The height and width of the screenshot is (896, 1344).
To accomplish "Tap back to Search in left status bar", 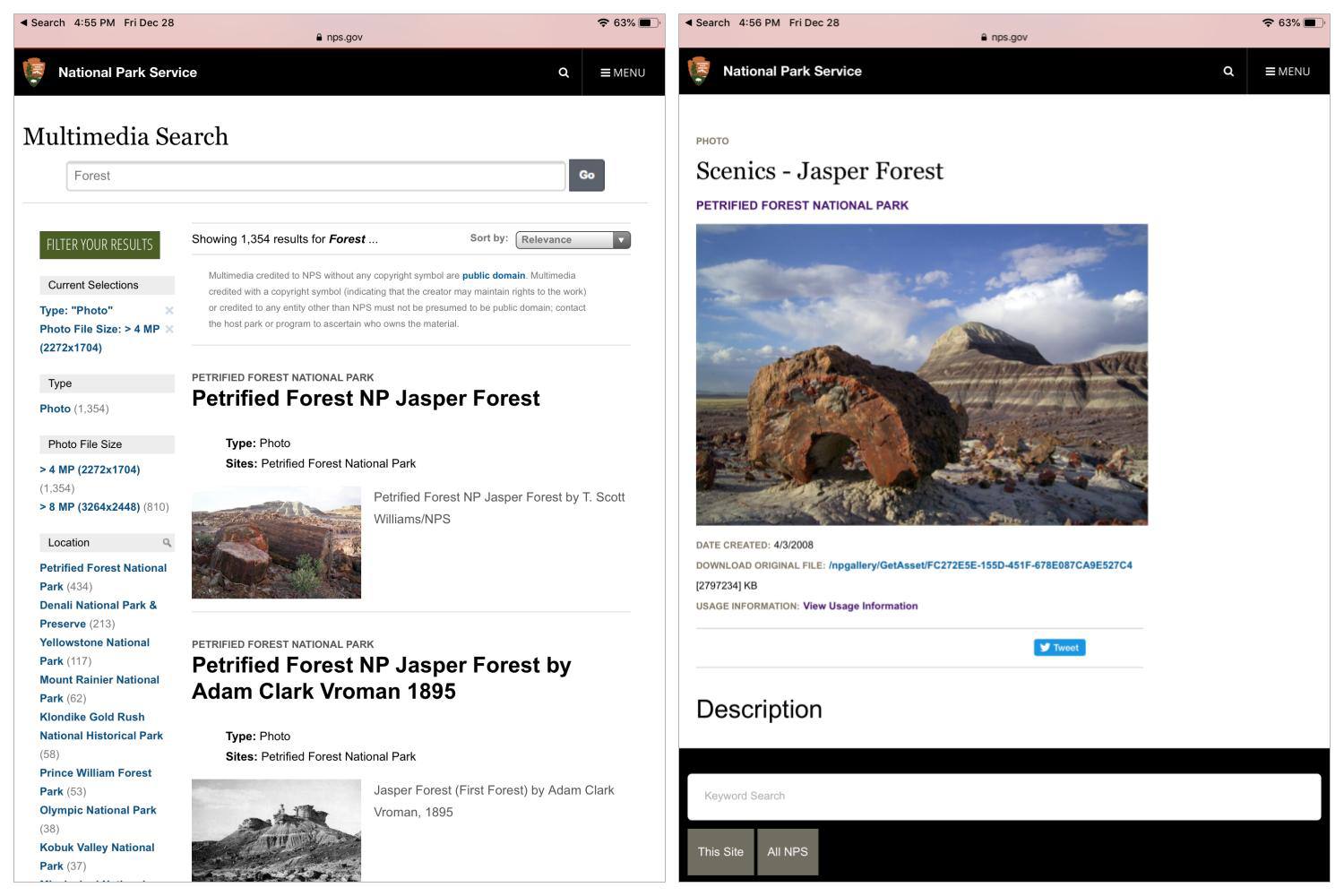I will point(42,22).
